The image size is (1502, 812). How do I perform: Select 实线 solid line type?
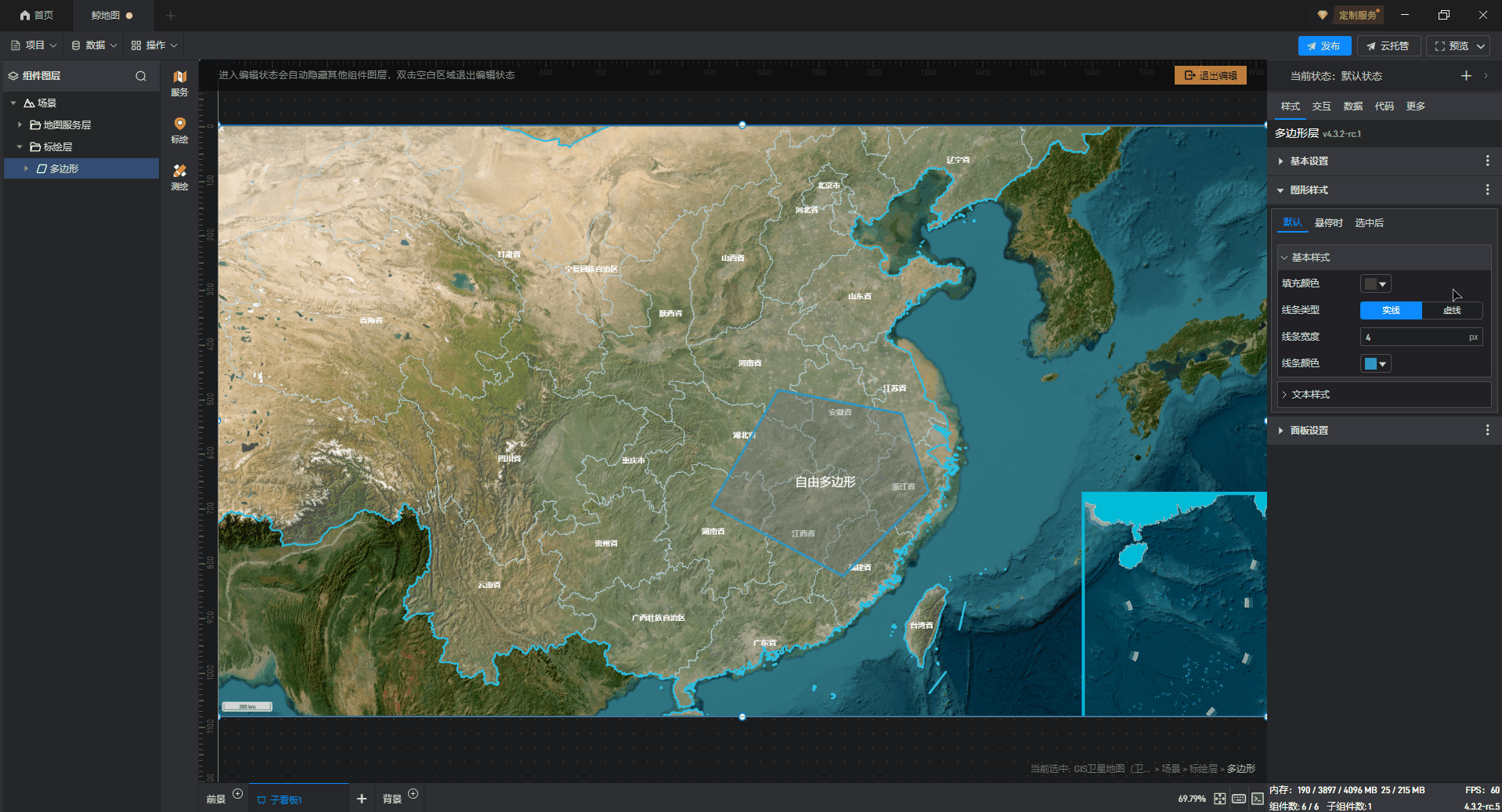point(1391,310)
